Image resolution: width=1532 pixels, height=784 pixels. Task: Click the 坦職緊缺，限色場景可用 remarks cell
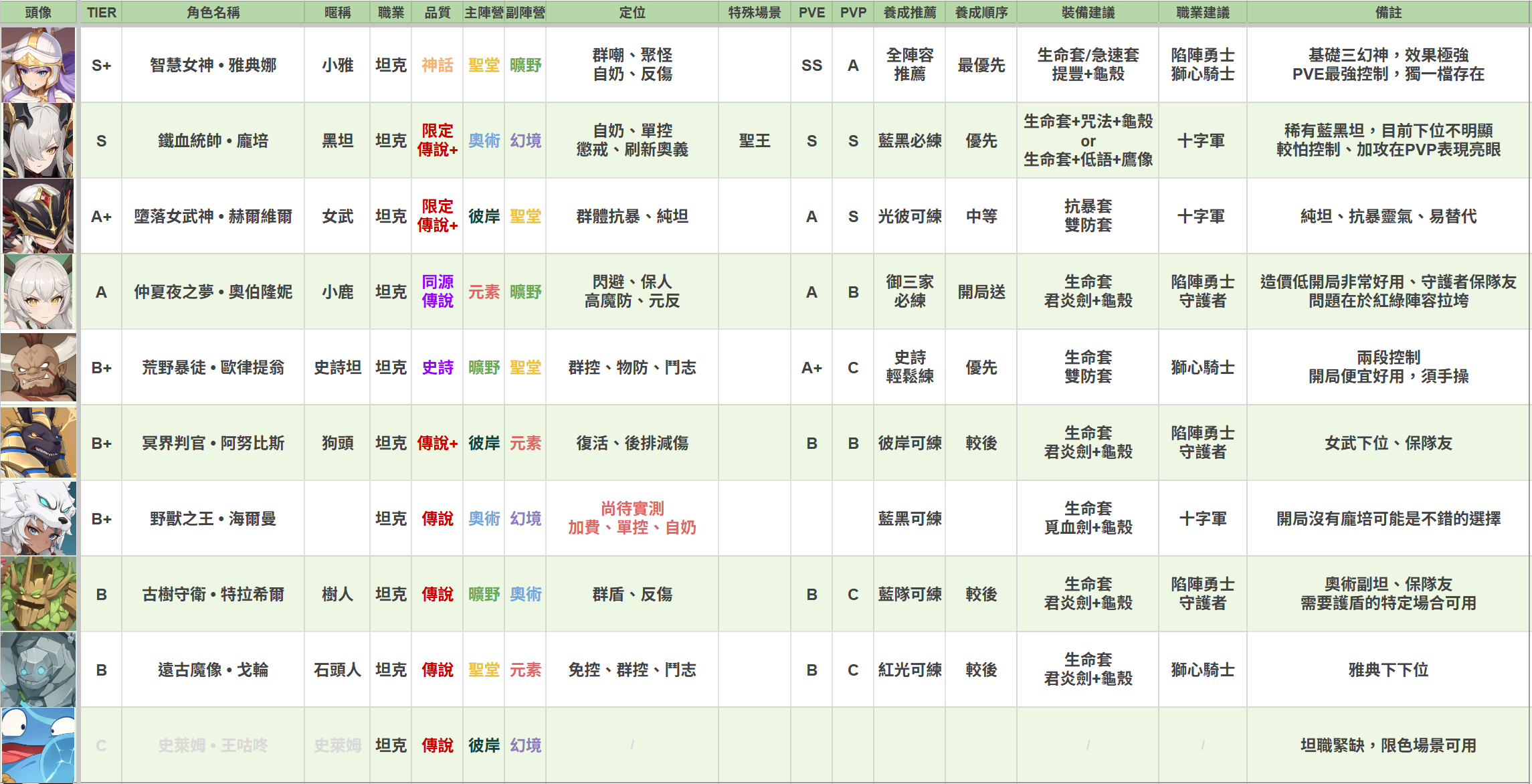pos(1388,745)
